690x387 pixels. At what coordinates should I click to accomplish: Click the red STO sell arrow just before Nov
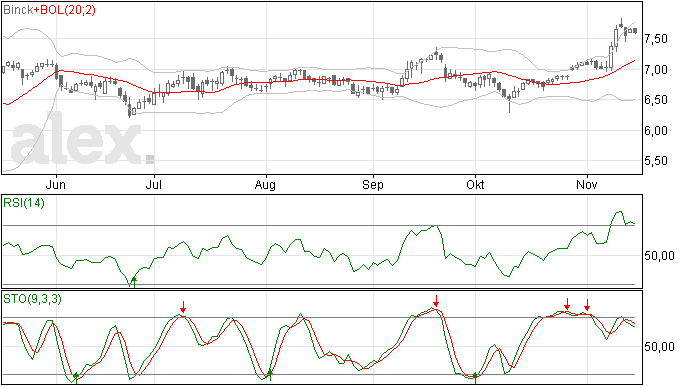[x=567, y=304]
